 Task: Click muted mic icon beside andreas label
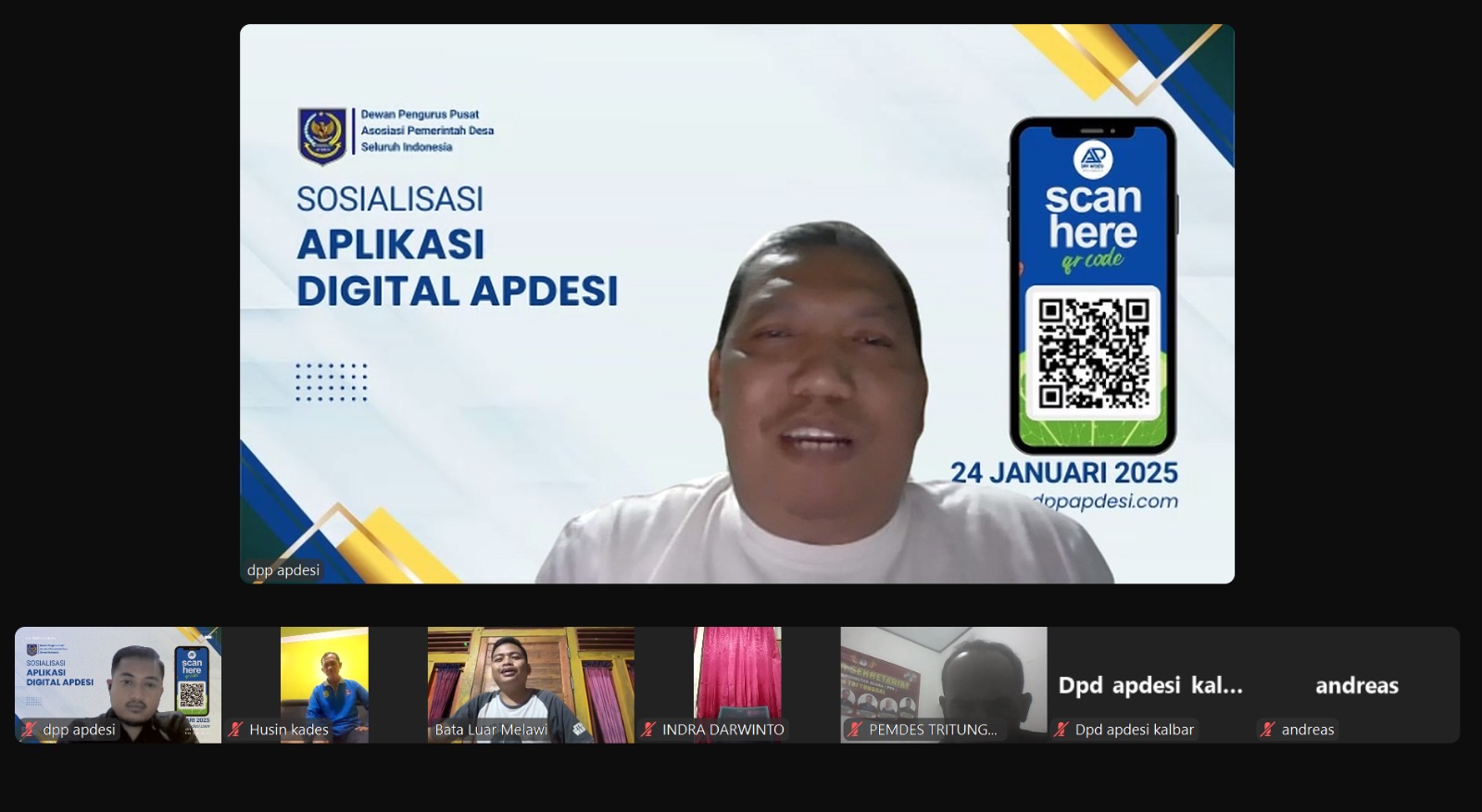click(1268, 730)
